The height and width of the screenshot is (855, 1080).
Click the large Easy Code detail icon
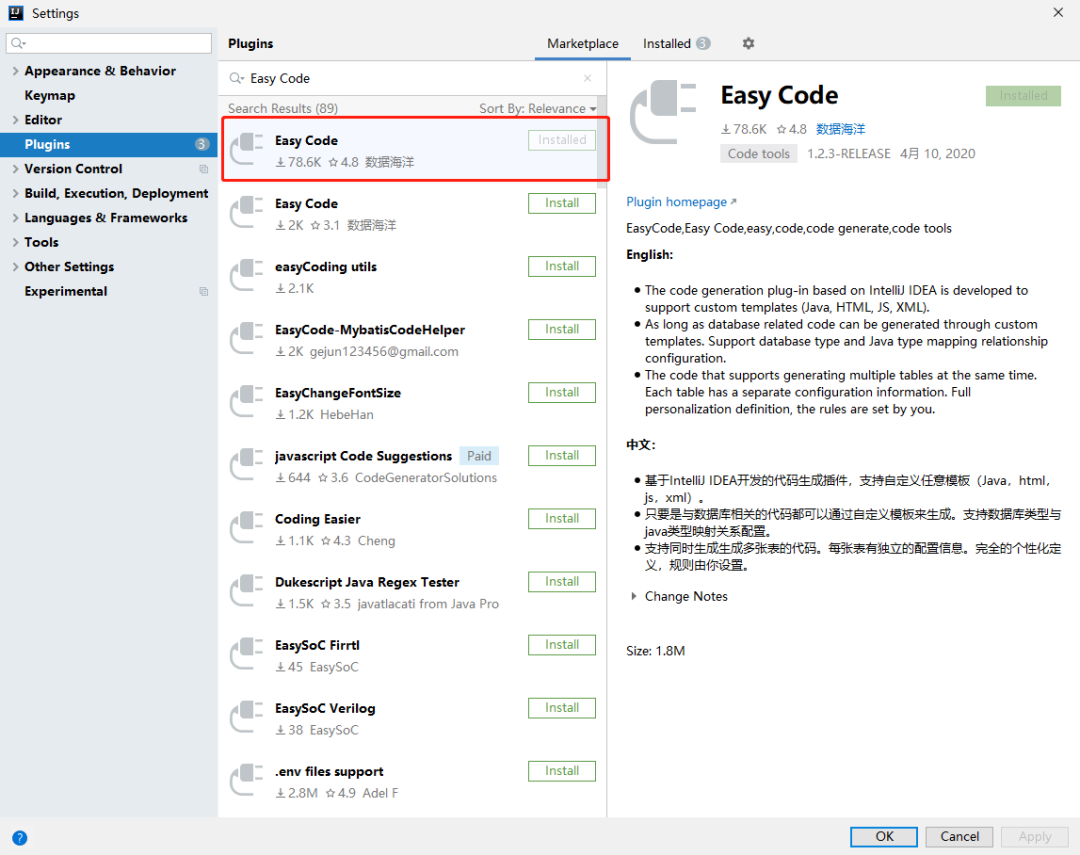click(x=663, y=112)
